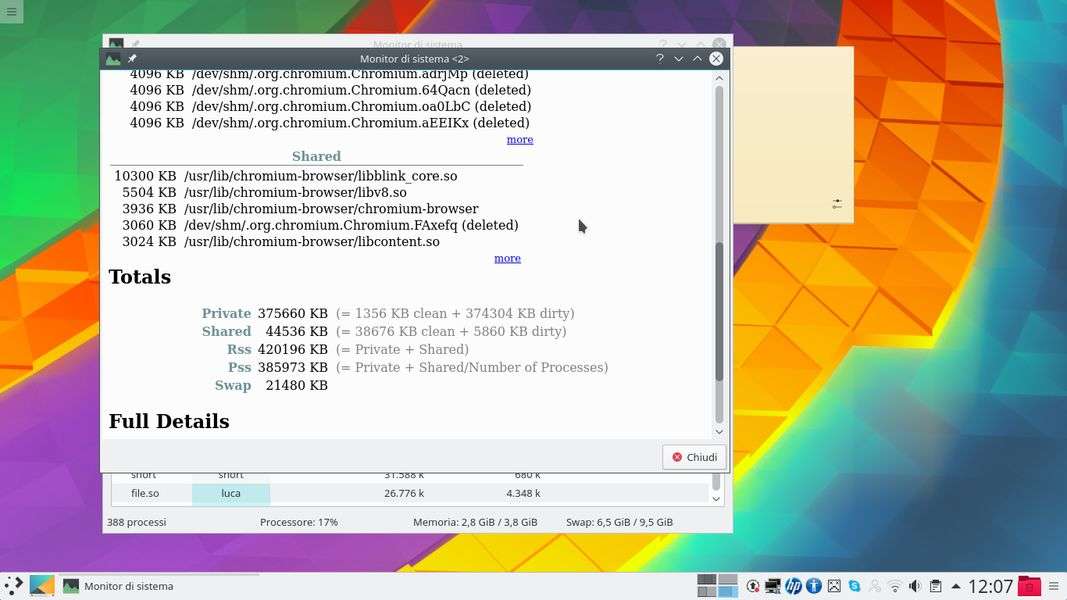Click the help question mark in title bar
The height and width of the screenshot is (600, 1067).
coord(660,59)
